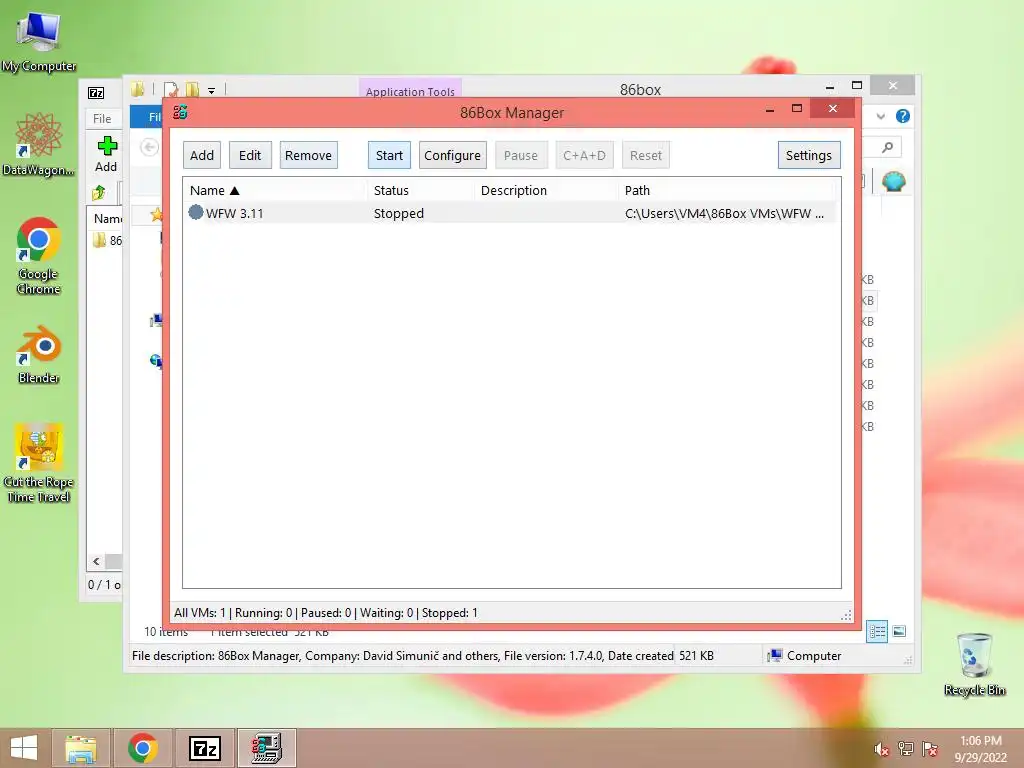Click the Status column header
Screen dimensions: 1024x768
click(x=421, y=191)
